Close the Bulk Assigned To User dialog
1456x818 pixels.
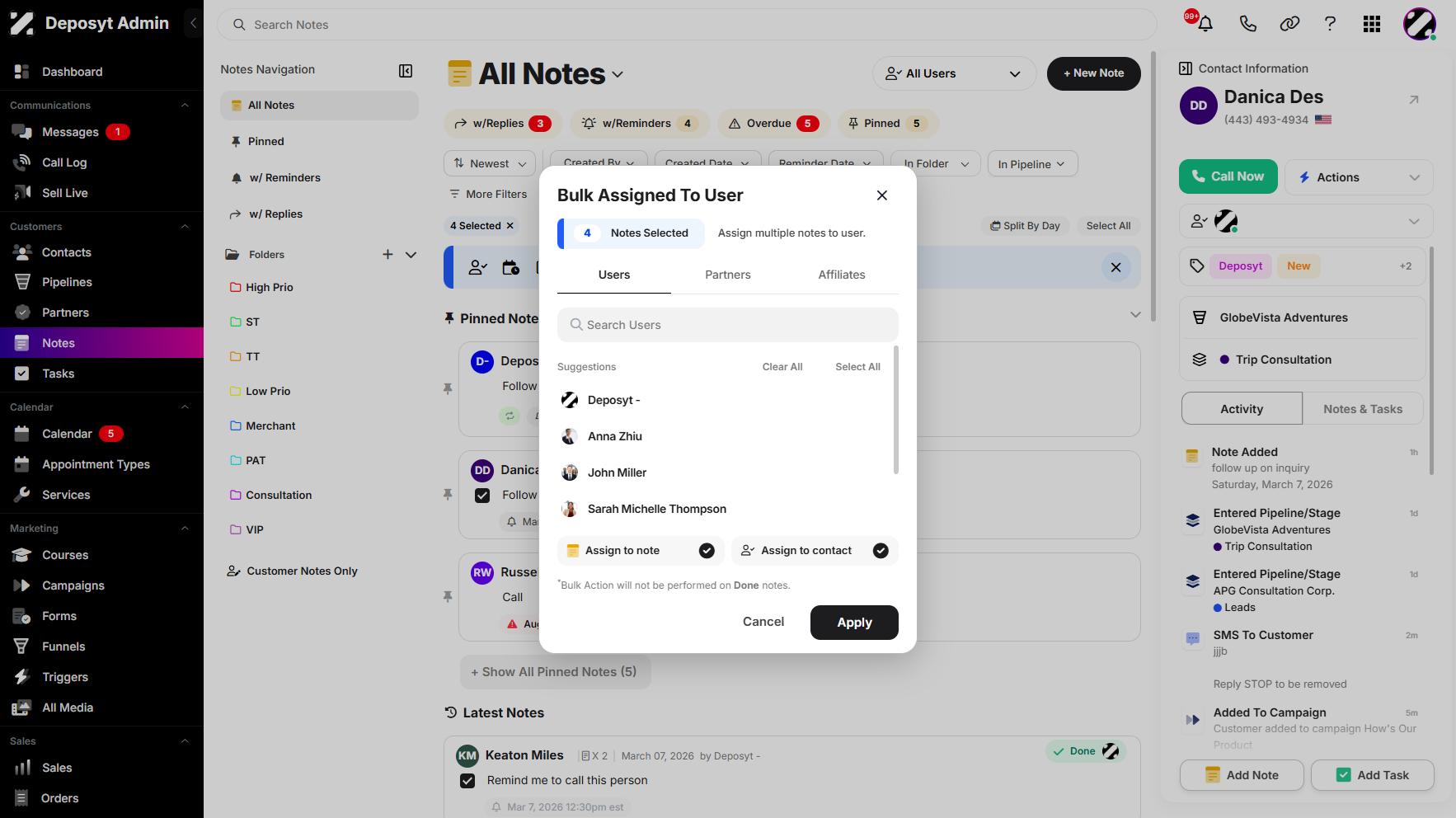click(x=882, y=195)
